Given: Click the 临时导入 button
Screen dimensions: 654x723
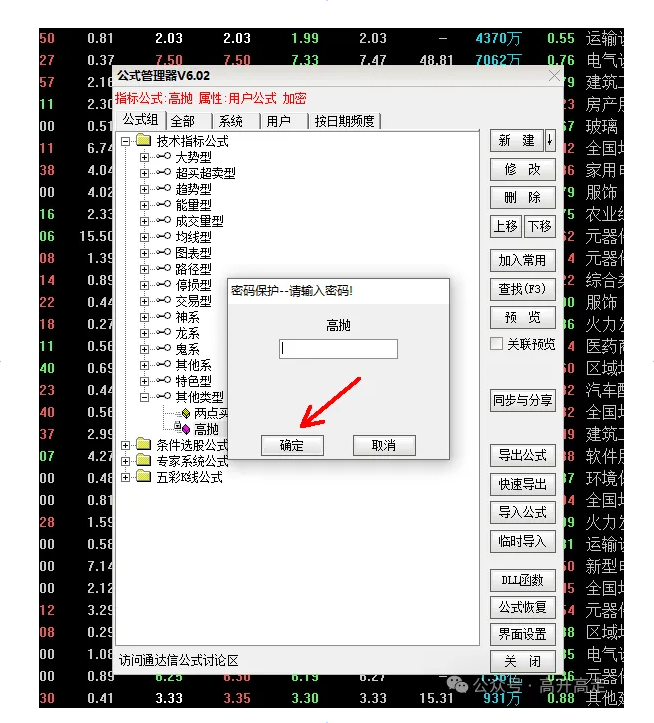Looking at the screenshot, I should point(523,541).
